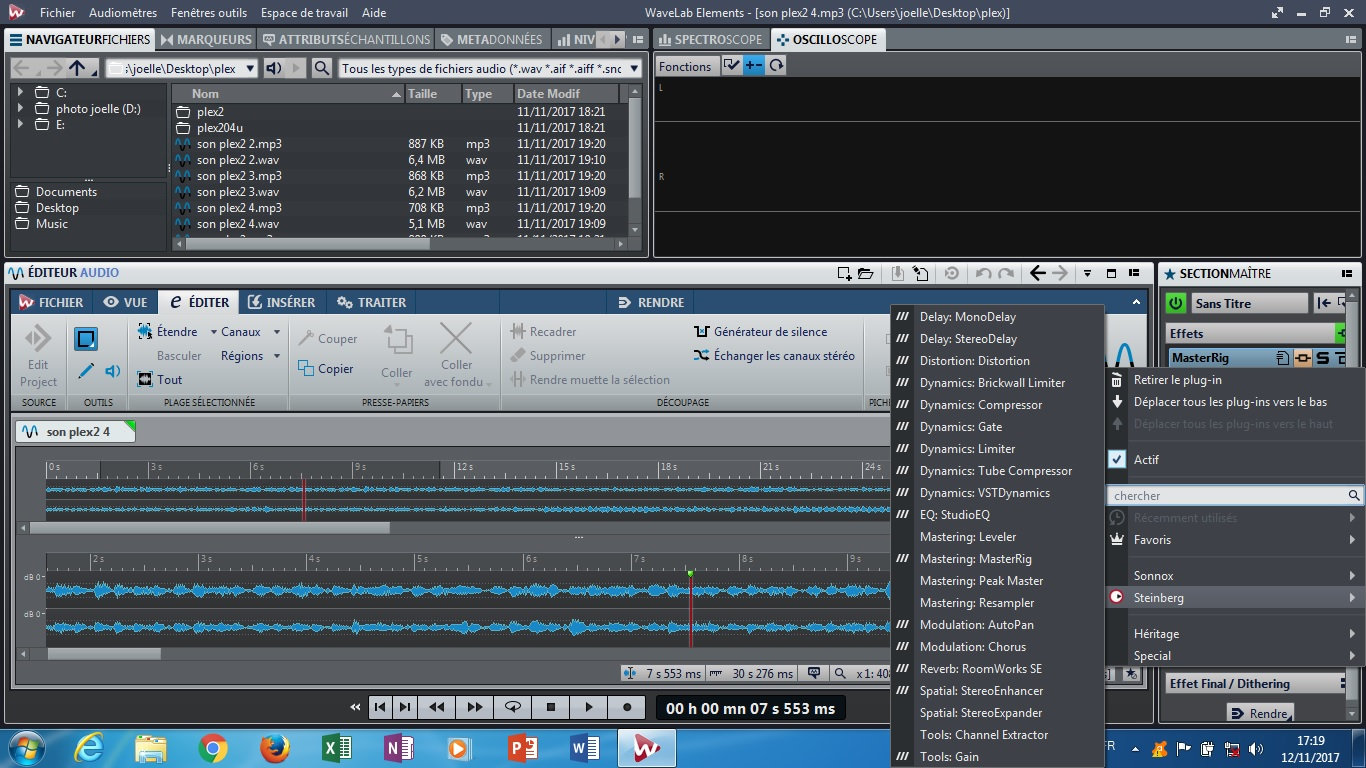Viewport: 1366px width, 768px height.
Task: Select Retirer le plug-in option
Action: 1177,380
